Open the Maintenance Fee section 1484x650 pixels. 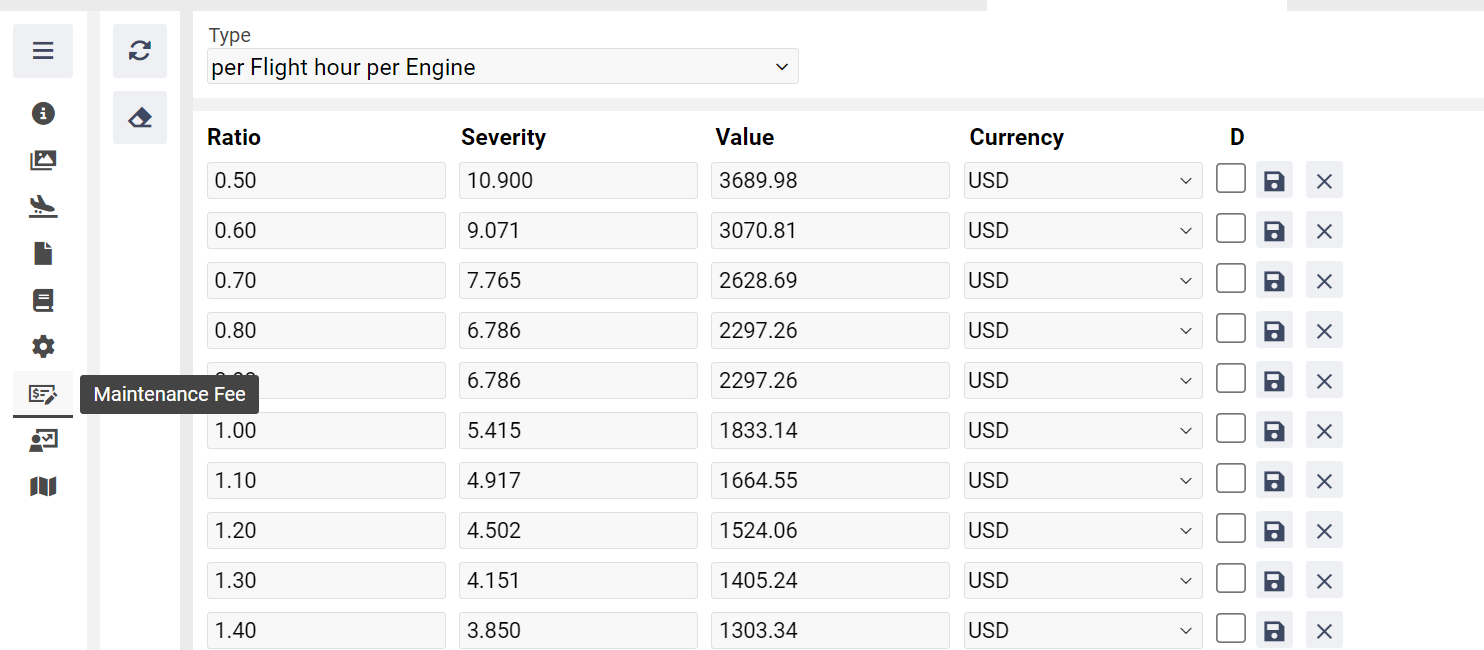click(x=43, y=394)
